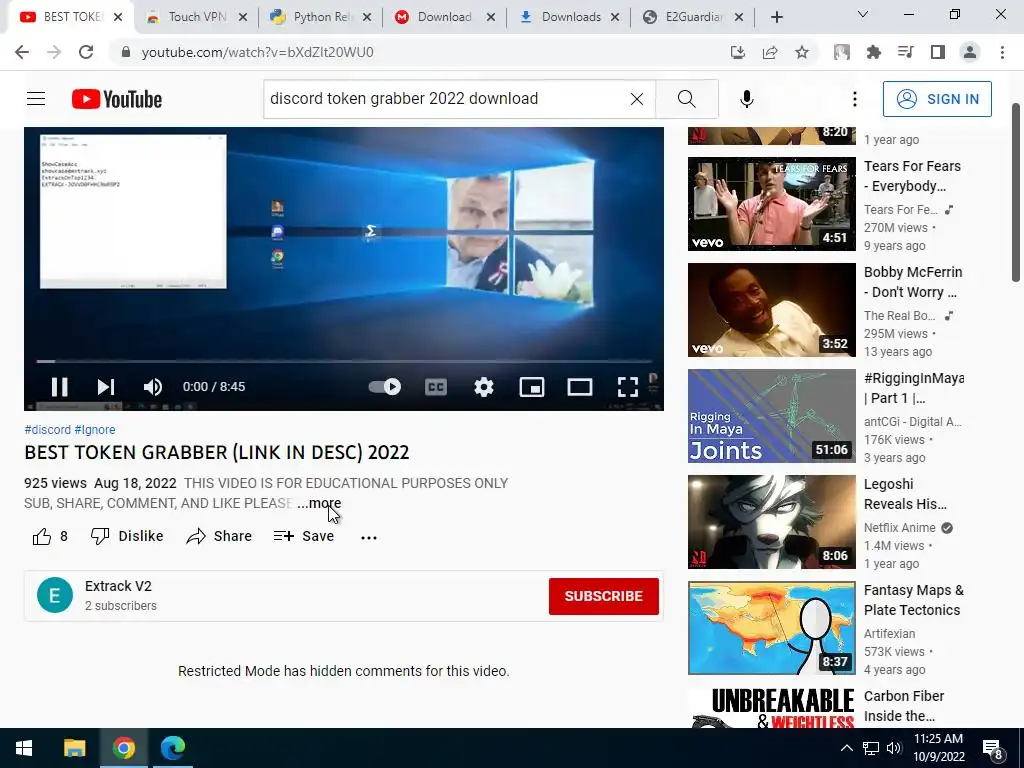Click the video progress bar
Image resolution: width=1024 pixels, height=768 pixels.
[344, 360]
